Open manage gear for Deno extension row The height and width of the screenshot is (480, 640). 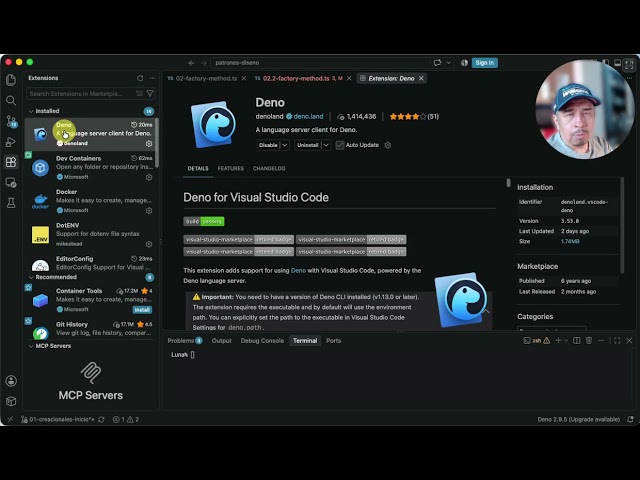click(x=149, y=144)
